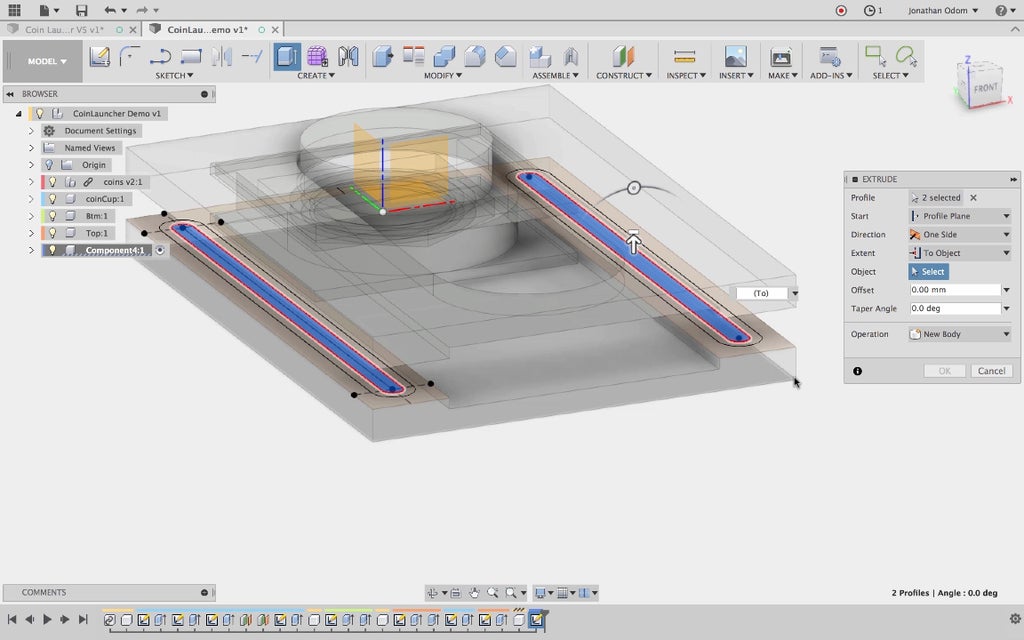Click the Press Pull icon in Modify

click(383, 57)
